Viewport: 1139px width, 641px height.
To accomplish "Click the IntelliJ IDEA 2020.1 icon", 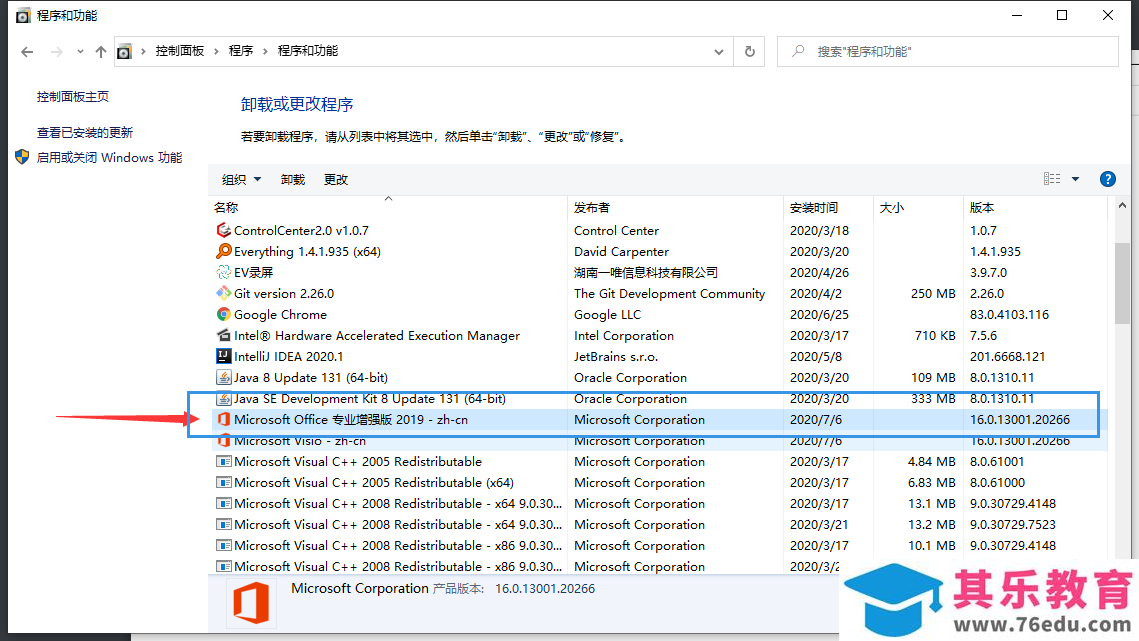I will [224, 357].
